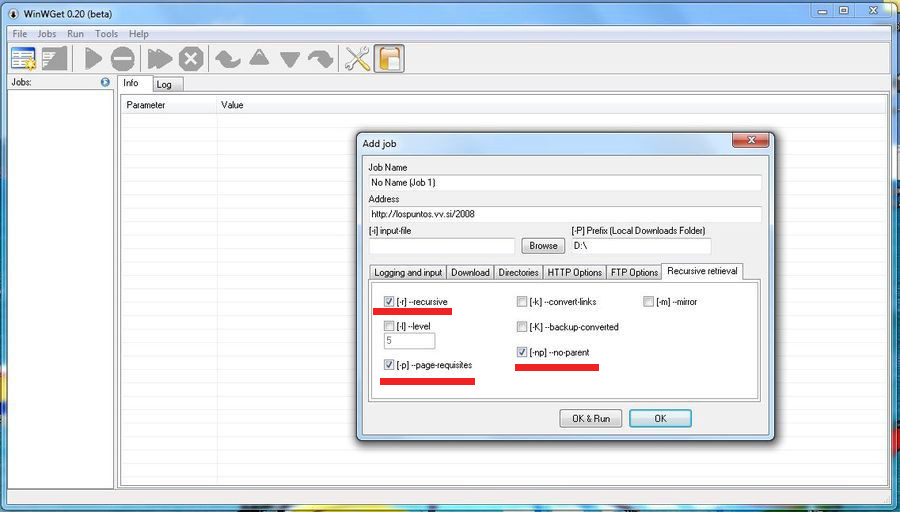
Task: Run all jobs with double-arrow icon
Action: (160, 59)
